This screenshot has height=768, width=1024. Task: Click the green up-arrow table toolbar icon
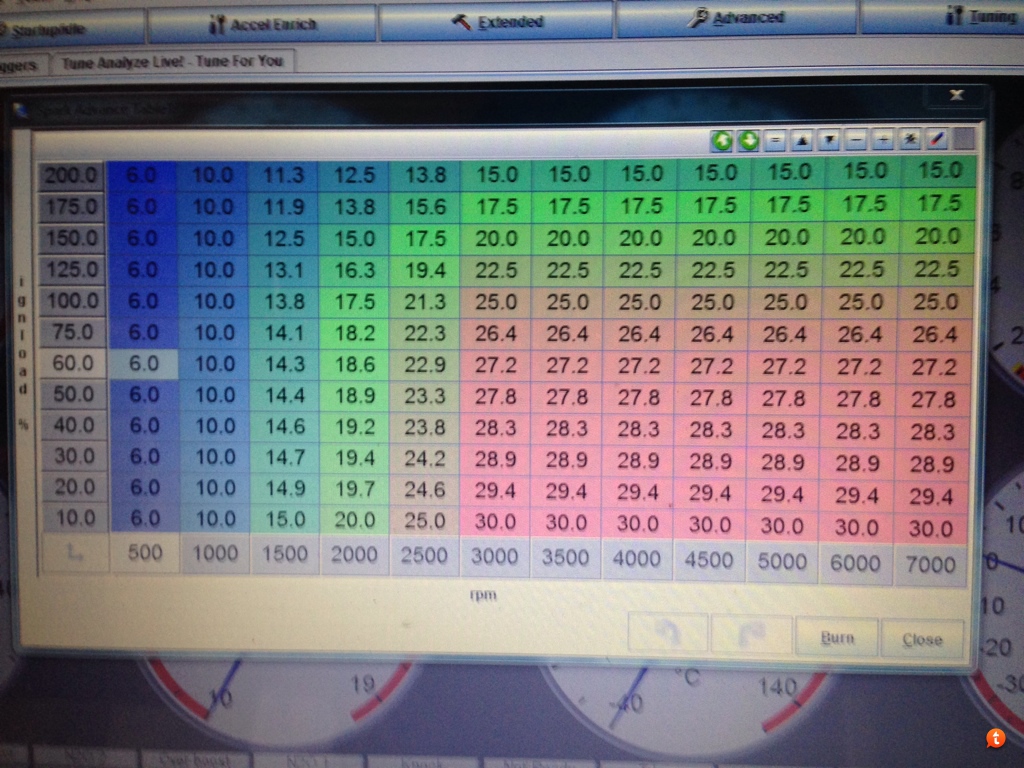pos(722,140)
